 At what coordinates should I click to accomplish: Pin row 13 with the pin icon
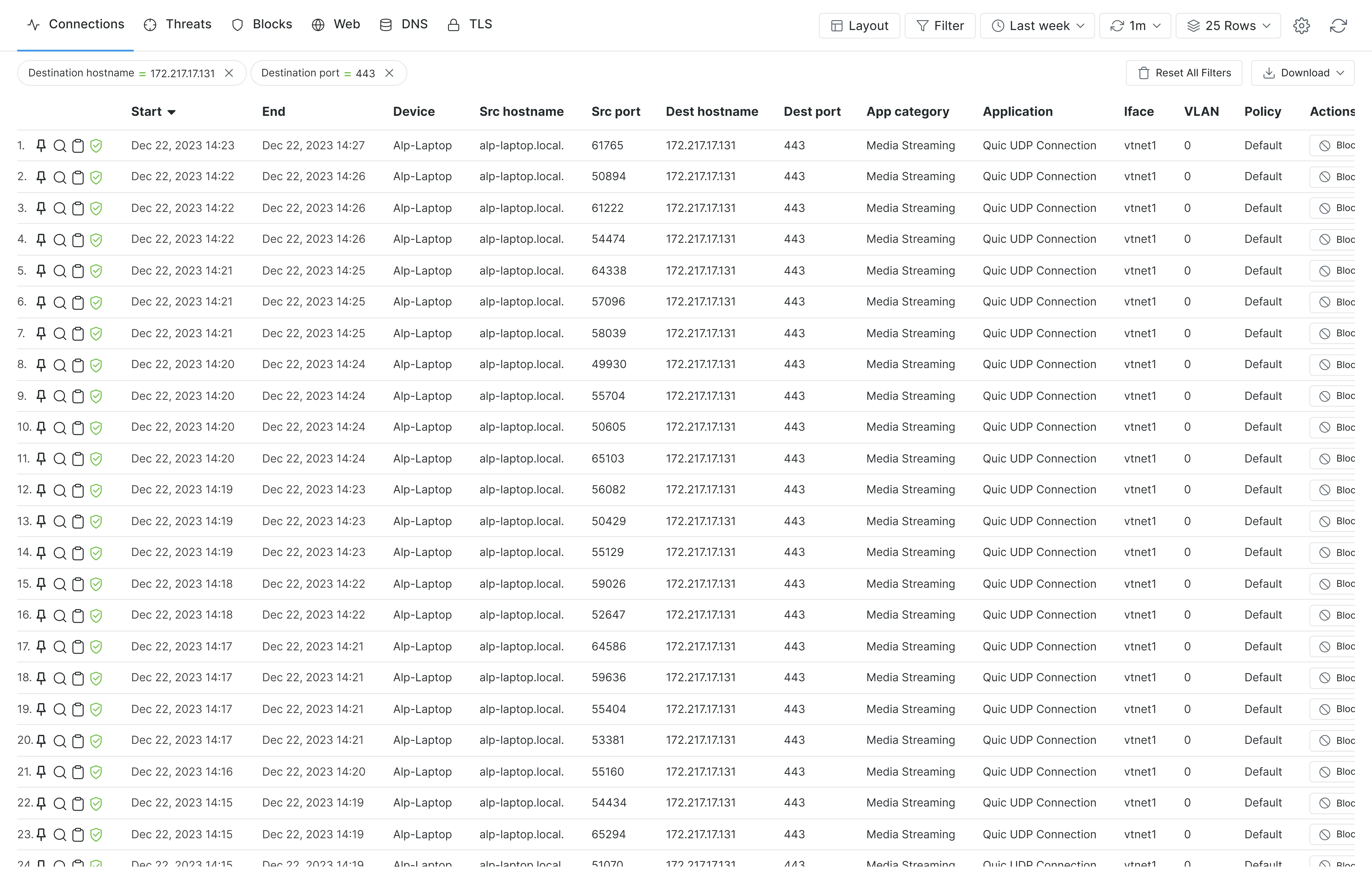41,522
